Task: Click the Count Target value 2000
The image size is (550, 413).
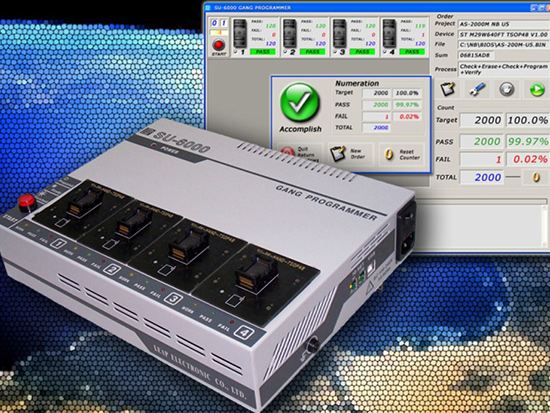Action: tap(482, 120)
